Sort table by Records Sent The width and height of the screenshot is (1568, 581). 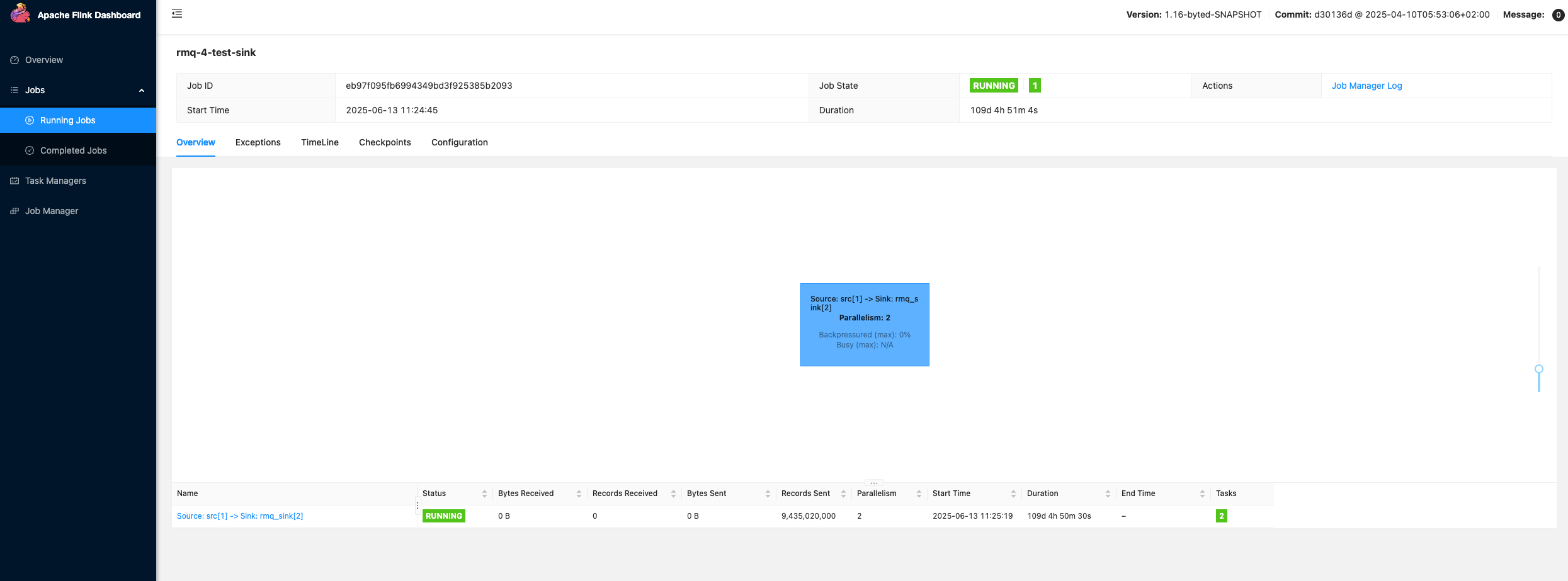click(x=843, y=494)
